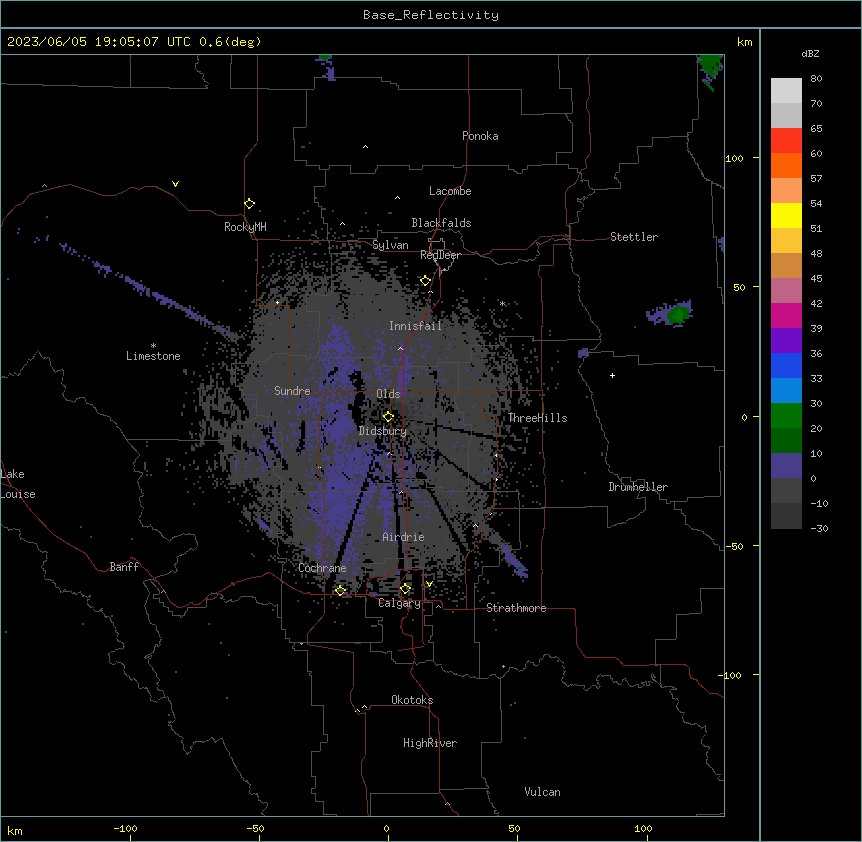Select the bright green 20-30 dBZ swatch

786,416
